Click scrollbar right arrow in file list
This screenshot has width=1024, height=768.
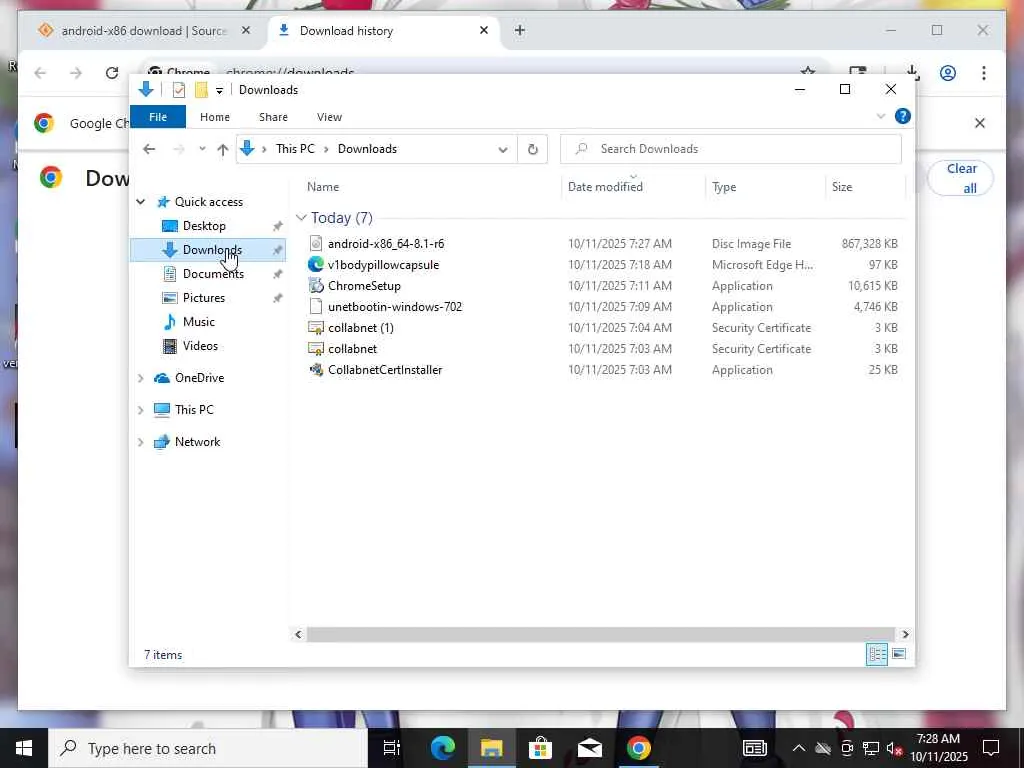(x=905, y=634)
